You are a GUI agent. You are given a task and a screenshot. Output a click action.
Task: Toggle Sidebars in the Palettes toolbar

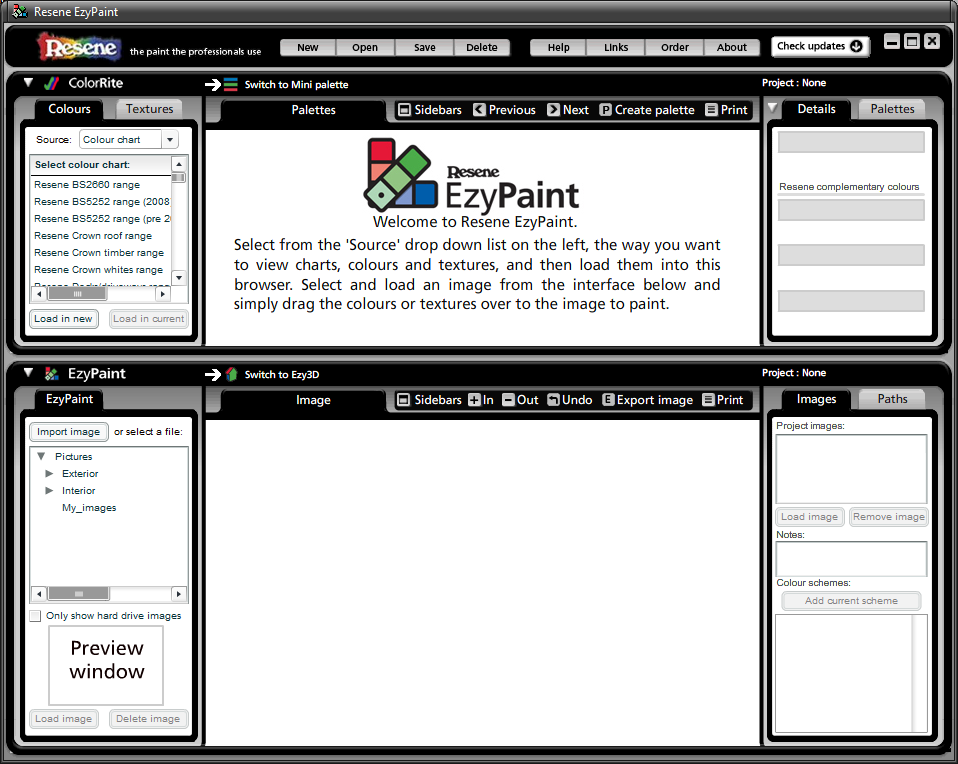(430, 110)
